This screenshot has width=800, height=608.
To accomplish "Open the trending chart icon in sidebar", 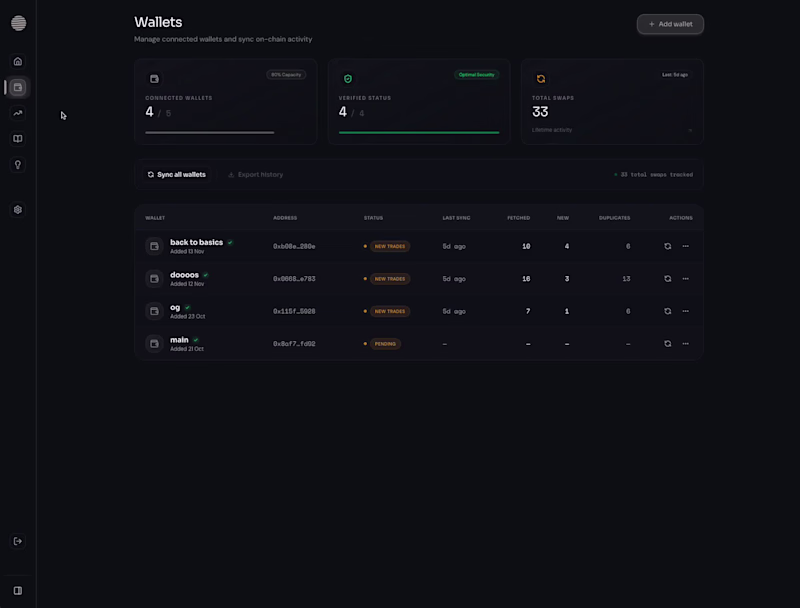I will pos(18,113).
